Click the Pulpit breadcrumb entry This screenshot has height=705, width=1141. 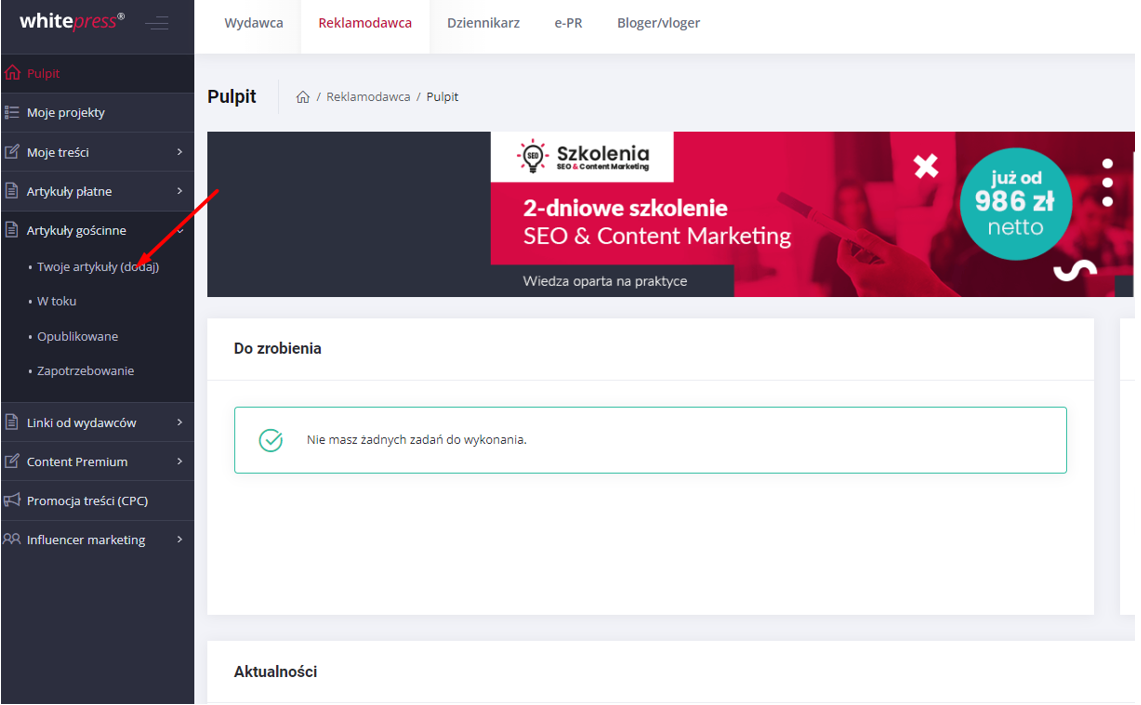pyautogui.click(x=442, y=97)
